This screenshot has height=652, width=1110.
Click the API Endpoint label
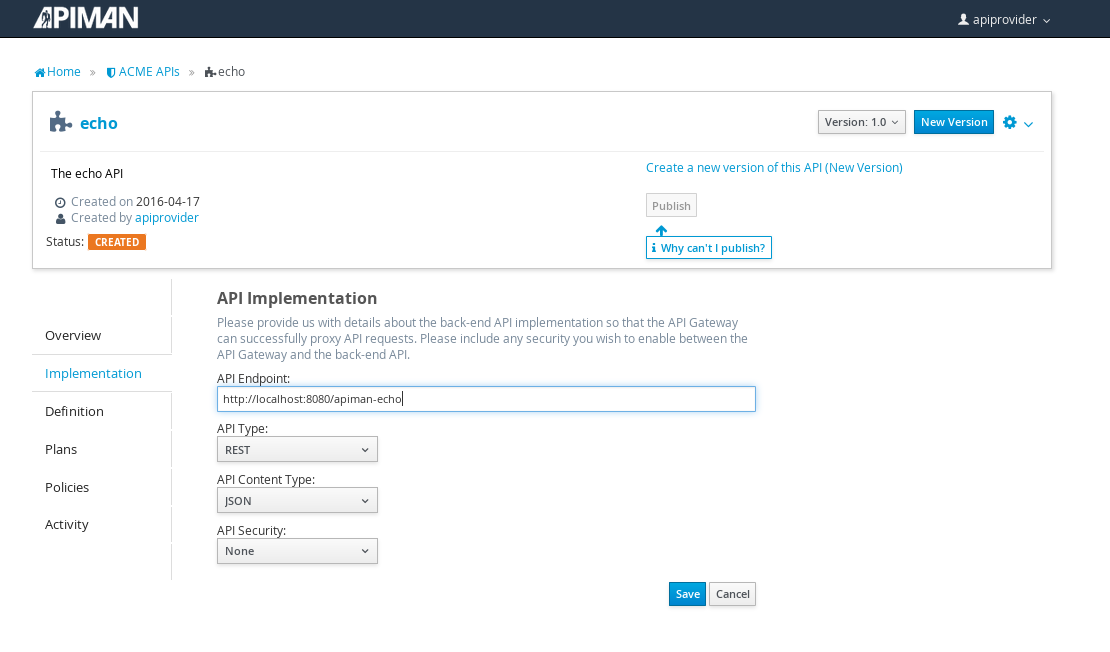(253, 379)
